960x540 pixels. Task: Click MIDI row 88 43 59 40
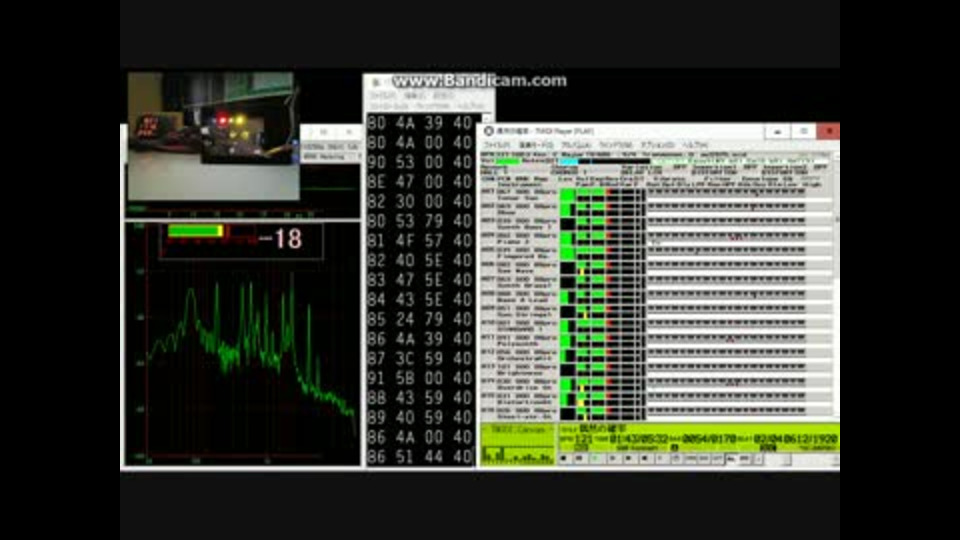point(419,397)
